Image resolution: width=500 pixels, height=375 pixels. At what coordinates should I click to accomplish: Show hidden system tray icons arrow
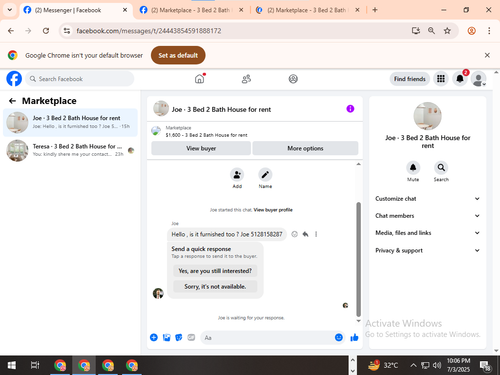pos(413,365)
